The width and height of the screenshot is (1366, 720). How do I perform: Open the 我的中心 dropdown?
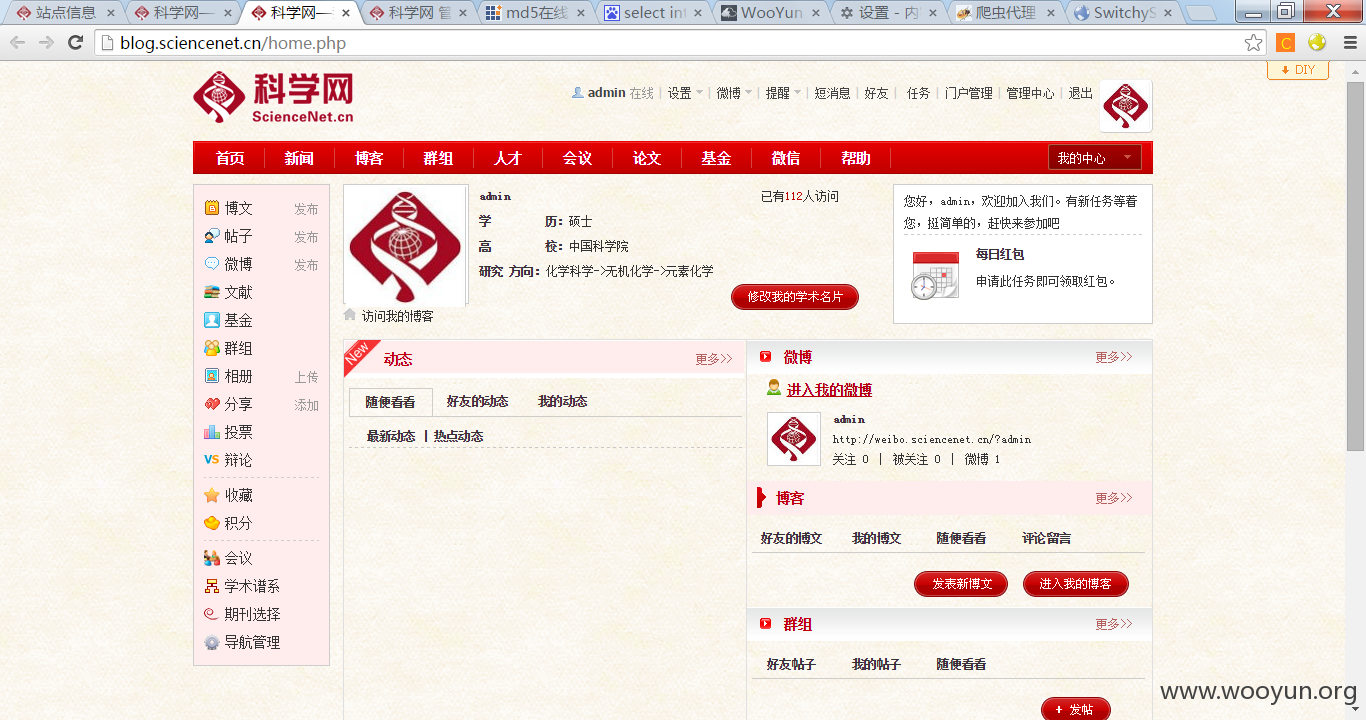click(1094, 158)
